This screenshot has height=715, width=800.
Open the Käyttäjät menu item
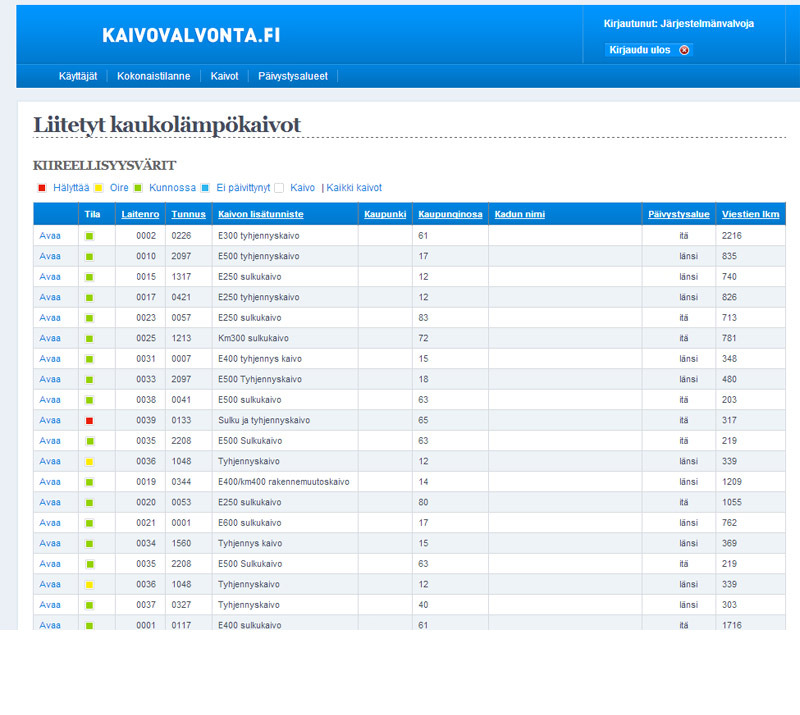(x=82, y=76)
